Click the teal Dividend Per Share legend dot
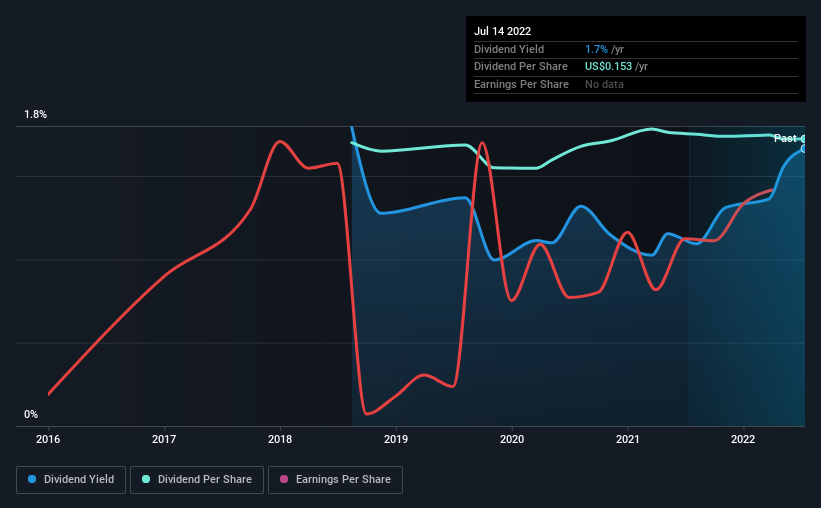The height and width of the screenshot is (508, 821). pyautogui.click(x=146, y=479)
